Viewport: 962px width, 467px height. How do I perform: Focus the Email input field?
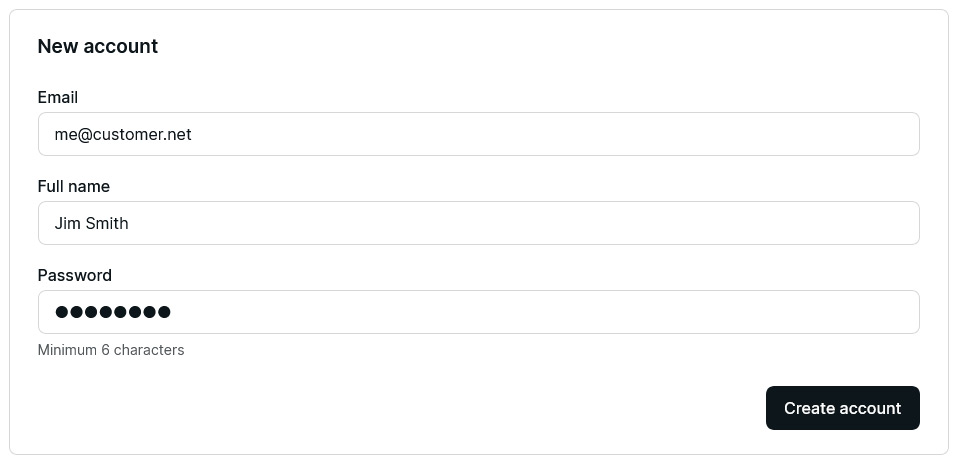[478, 134]
